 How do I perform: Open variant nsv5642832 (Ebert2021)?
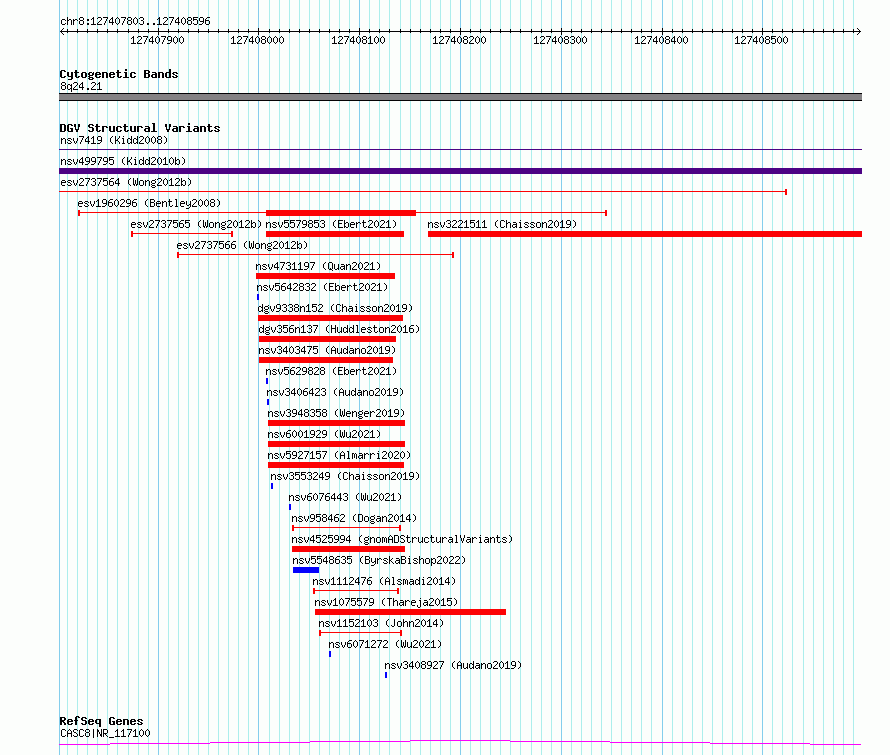pos(322,287)
